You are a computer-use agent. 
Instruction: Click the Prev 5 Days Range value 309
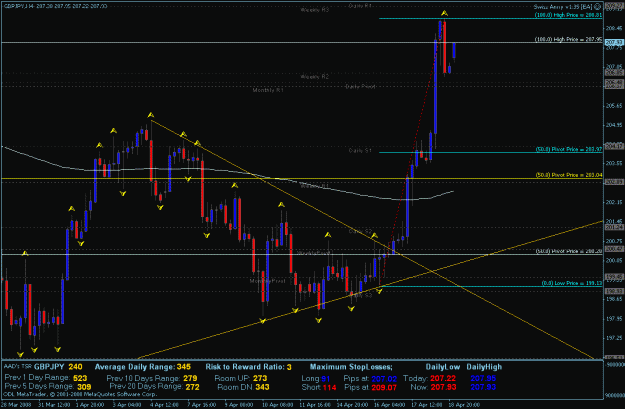click(x=84, y=387)
